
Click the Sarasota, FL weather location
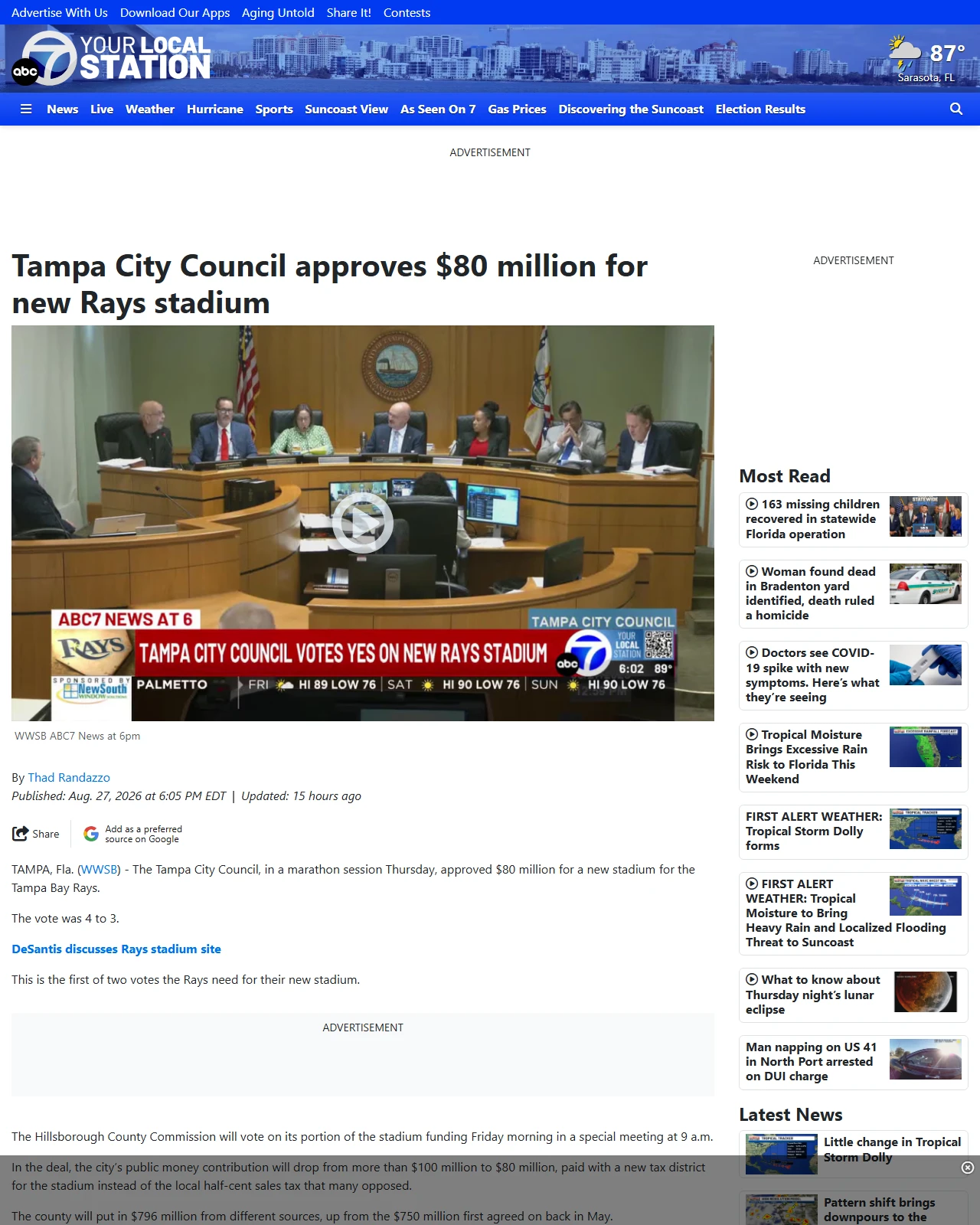coord(926,77)
